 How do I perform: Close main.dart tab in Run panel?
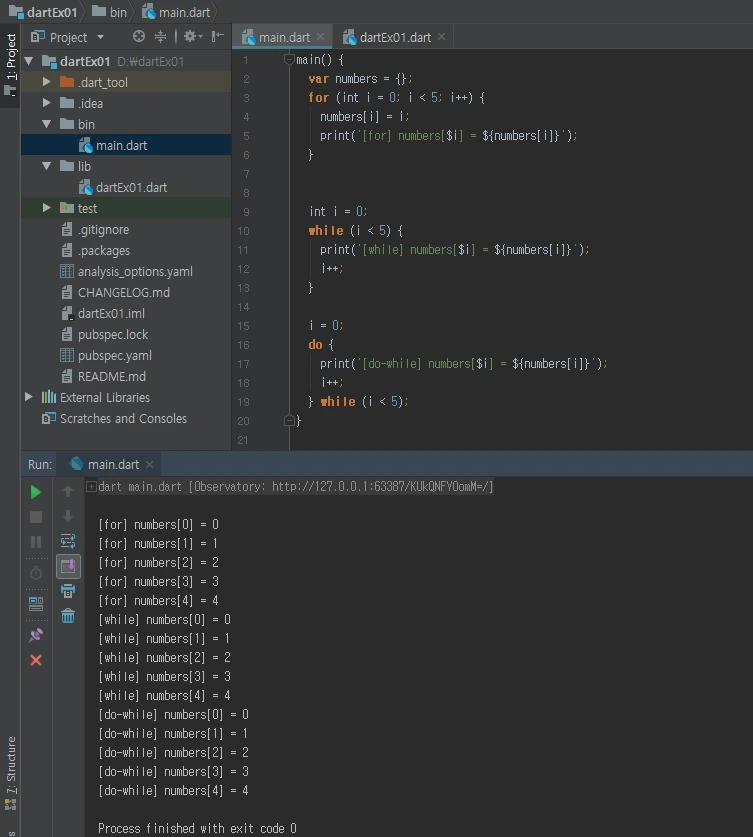click(x=149, y=464)
